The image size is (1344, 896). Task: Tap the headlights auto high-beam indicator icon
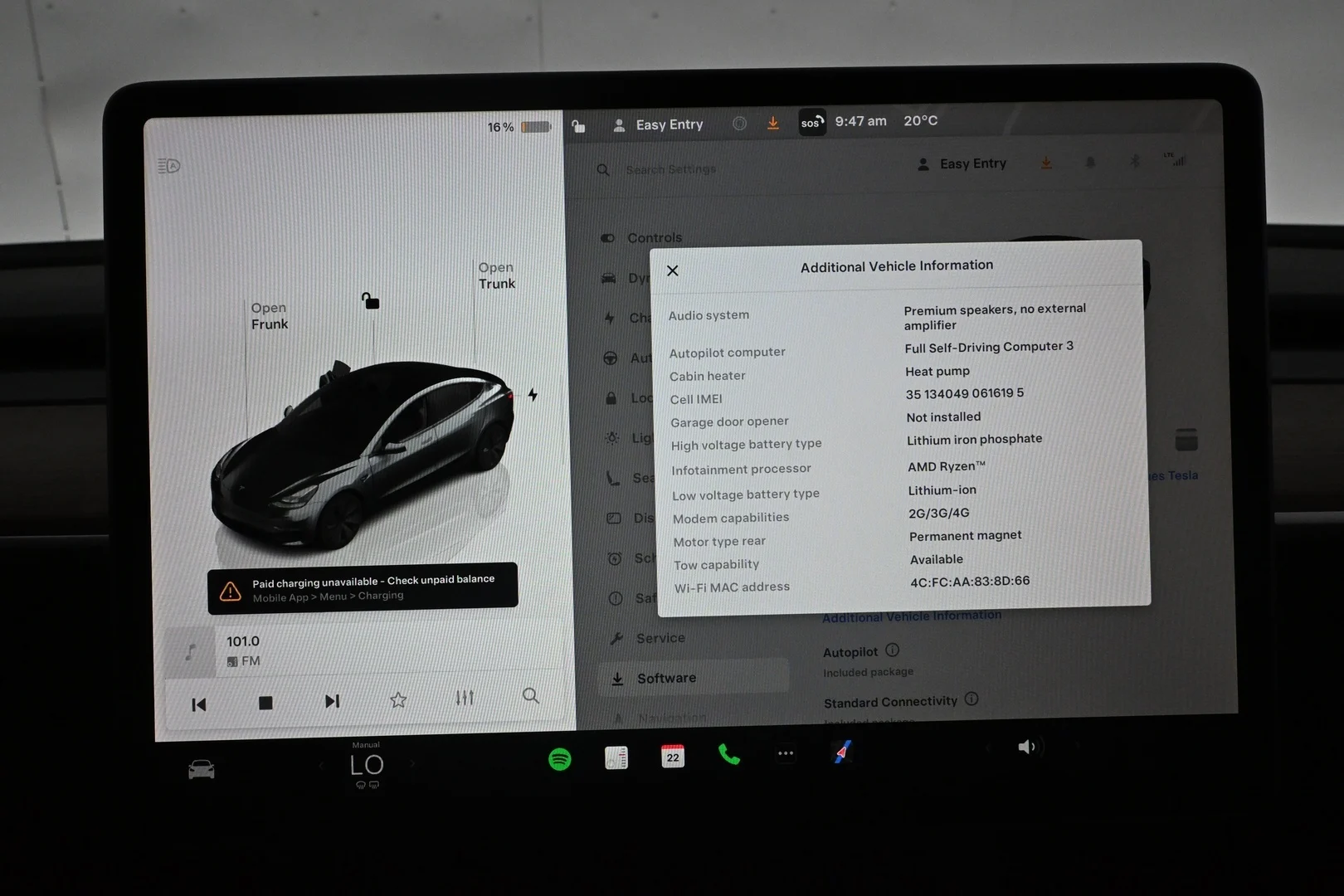coord(168,166)
